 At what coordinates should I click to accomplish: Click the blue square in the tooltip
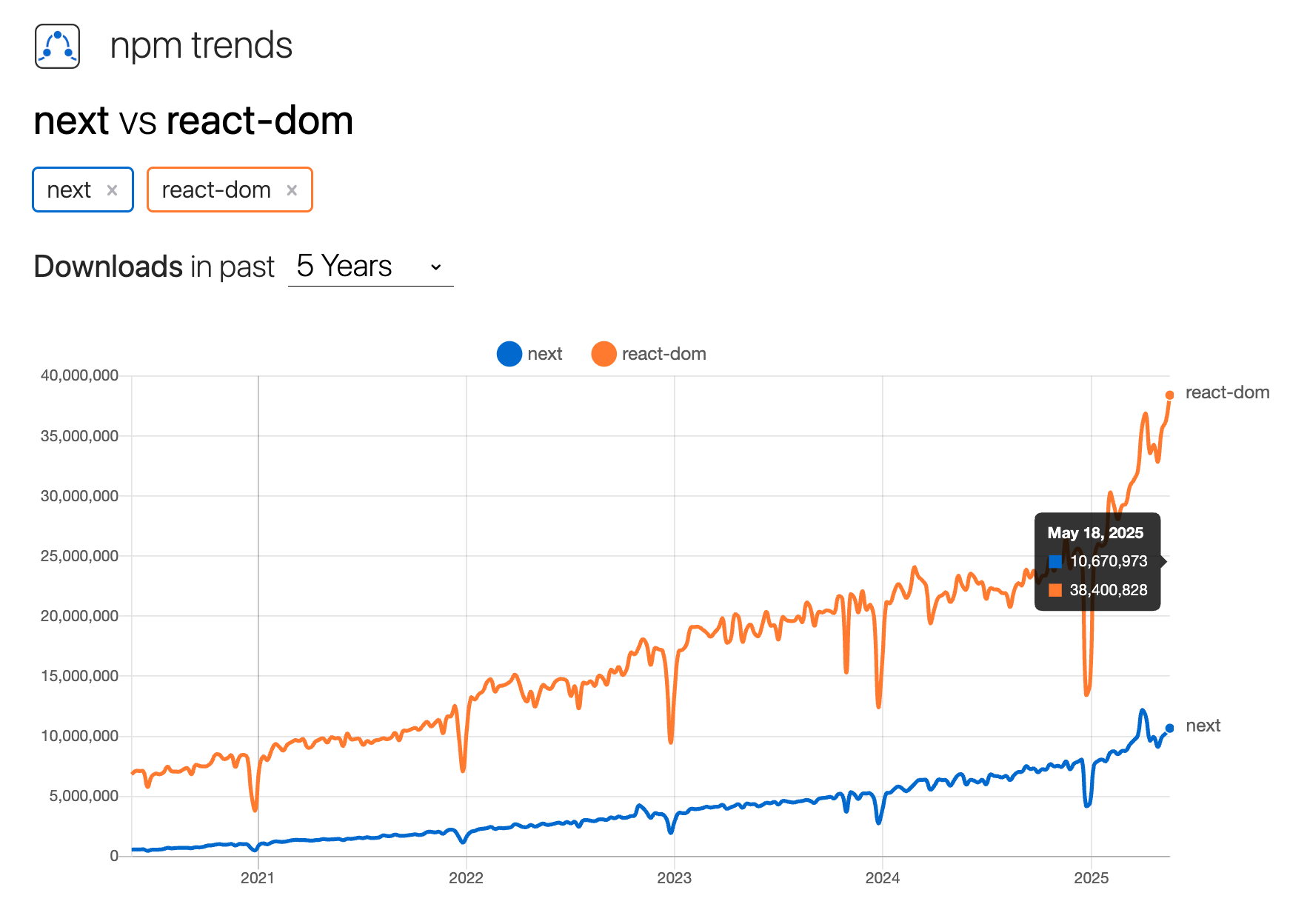pos(1055,561)
